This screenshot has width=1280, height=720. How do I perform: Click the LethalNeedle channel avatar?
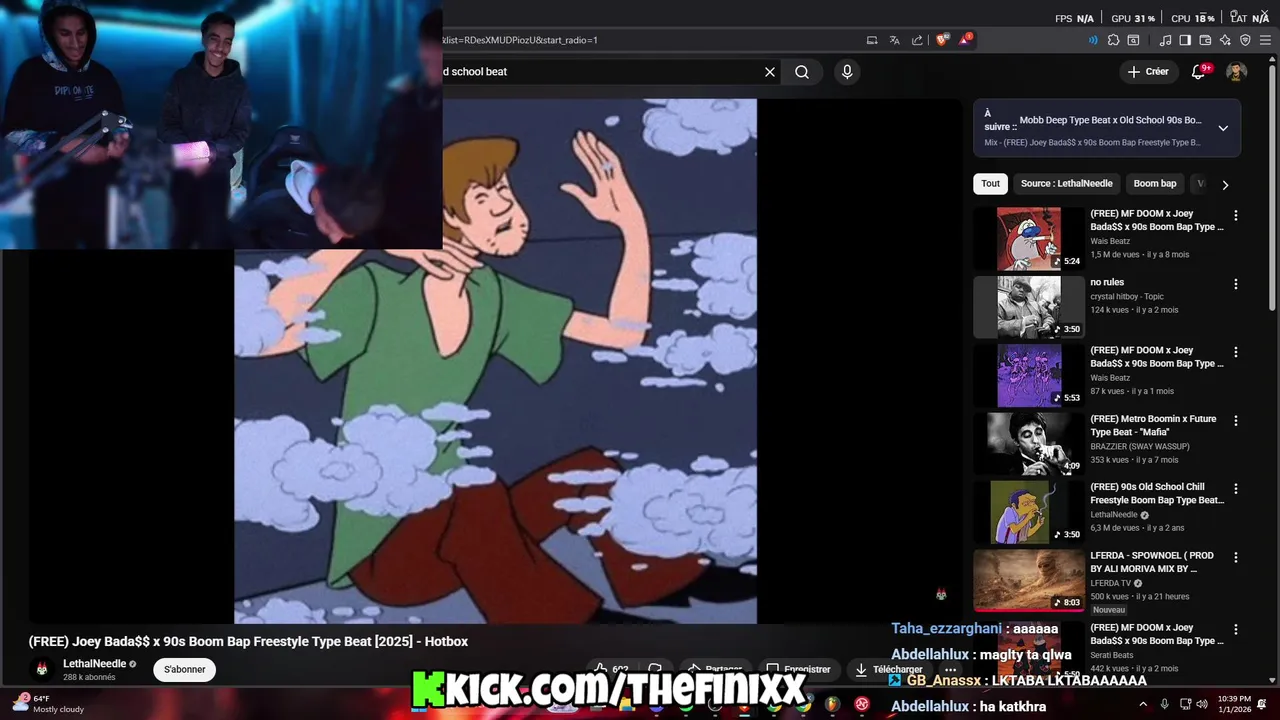tap(42, 669)
